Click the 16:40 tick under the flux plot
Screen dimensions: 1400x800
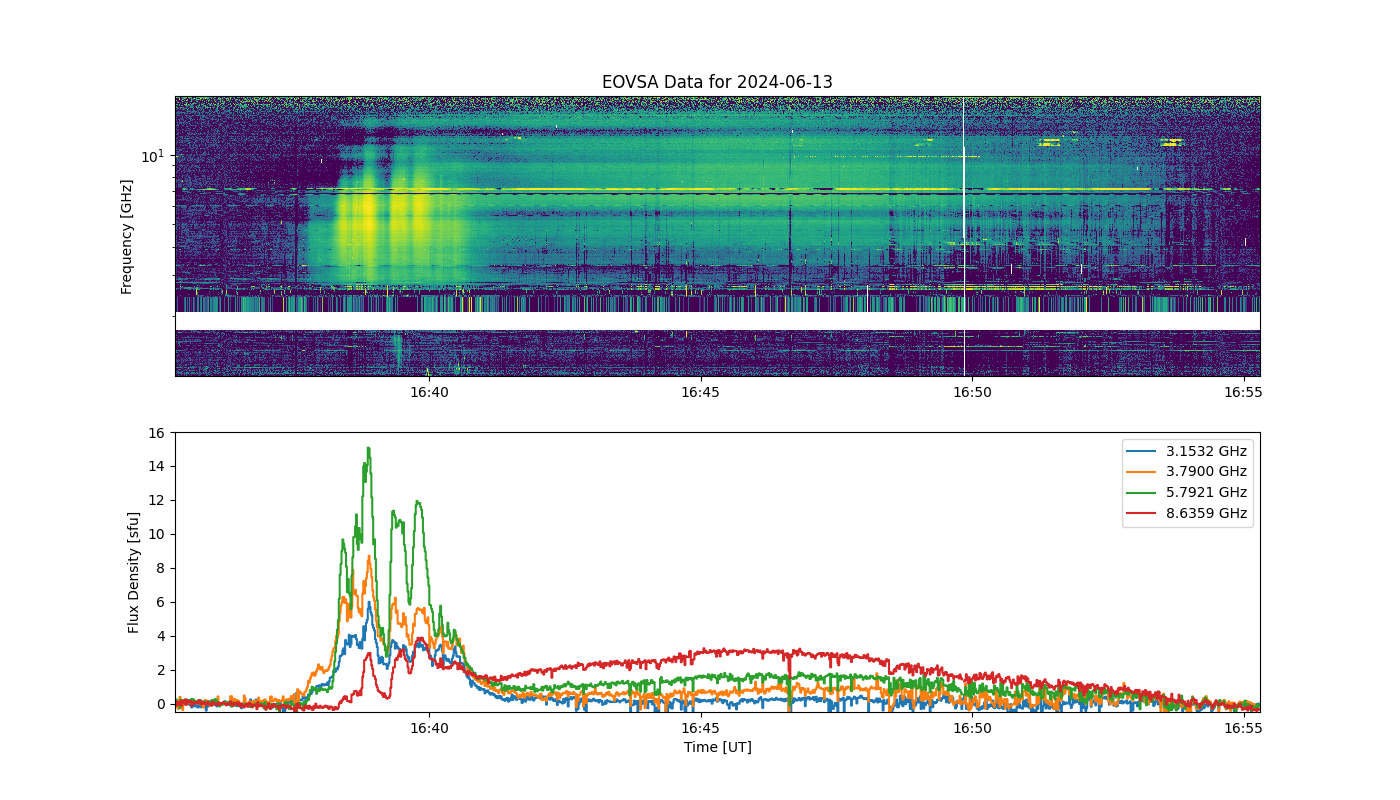(429, 728)
